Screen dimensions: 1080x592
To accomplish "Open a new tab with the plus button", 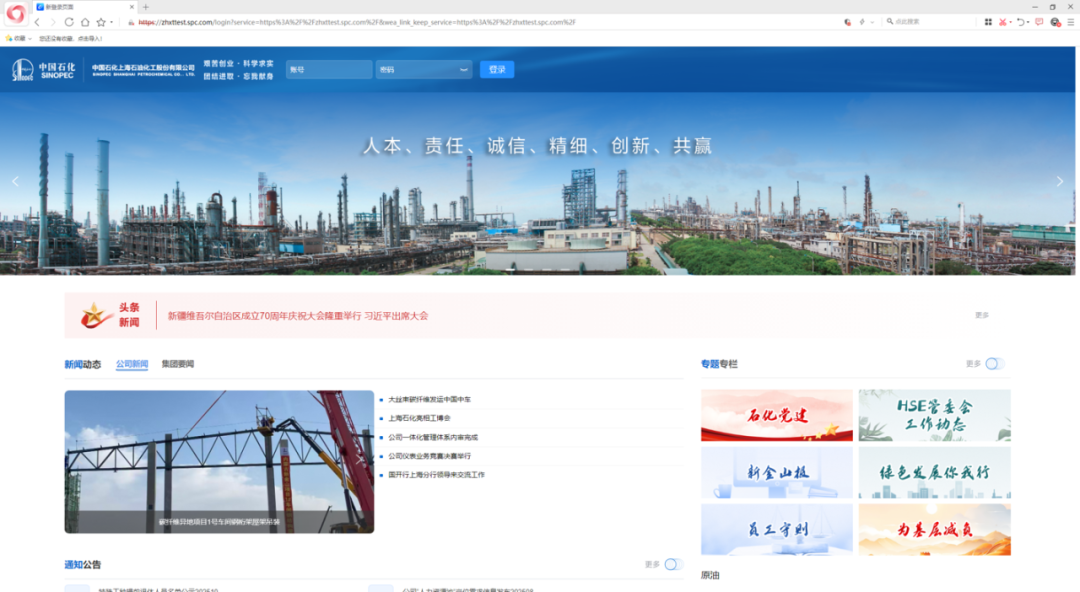I will 146,7.
